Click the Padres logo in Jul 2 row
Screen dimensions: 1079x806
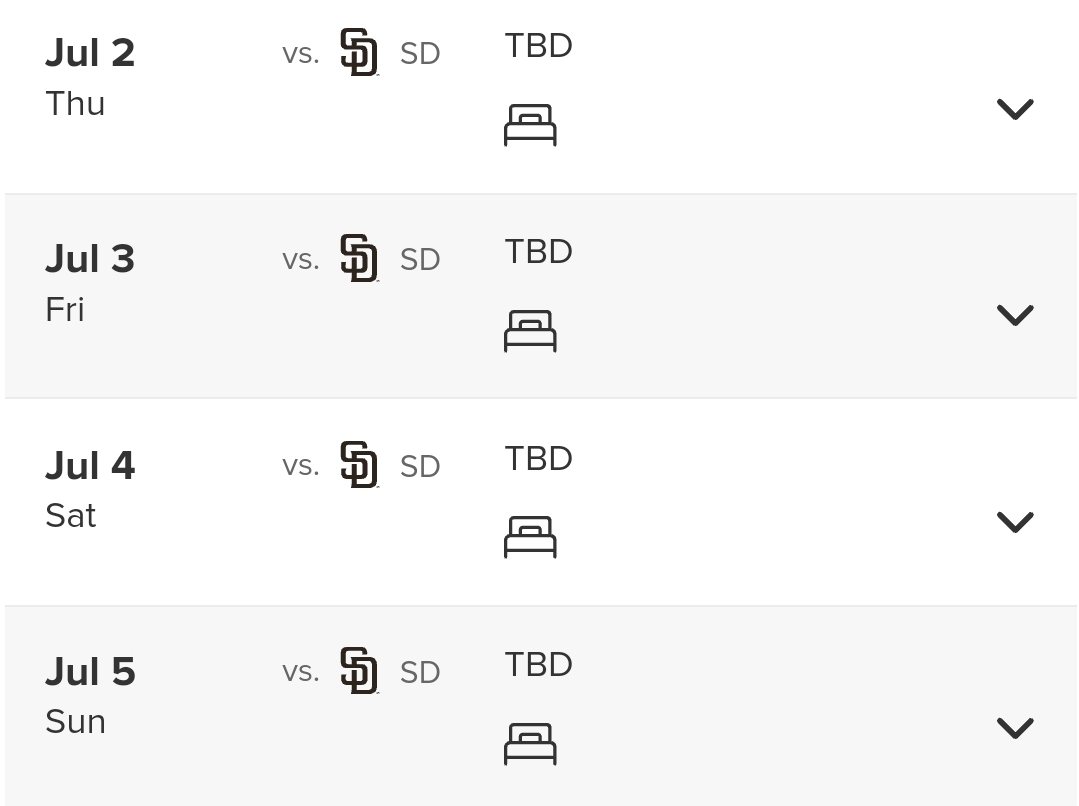359,52
